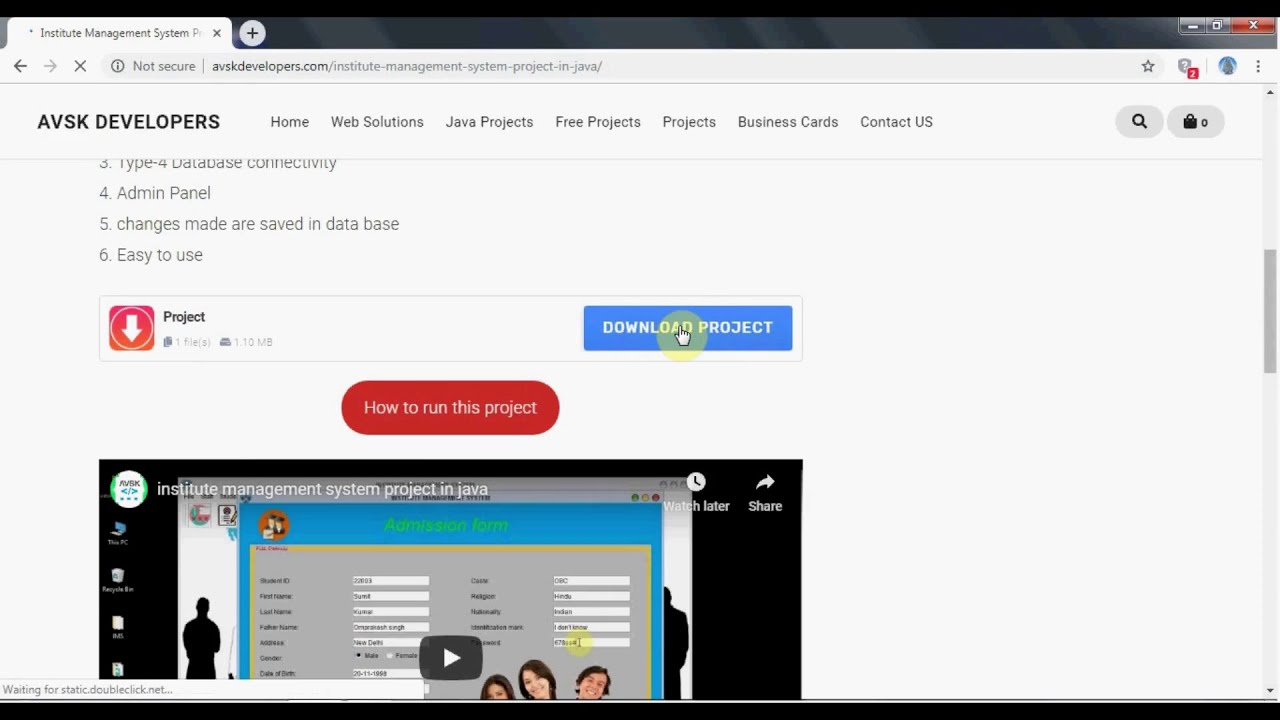Screen dimensions: 1280x720
Task: Click the DOWNLOAD PROJECT button
Action: pyautogui.click(x=688, y=328)
